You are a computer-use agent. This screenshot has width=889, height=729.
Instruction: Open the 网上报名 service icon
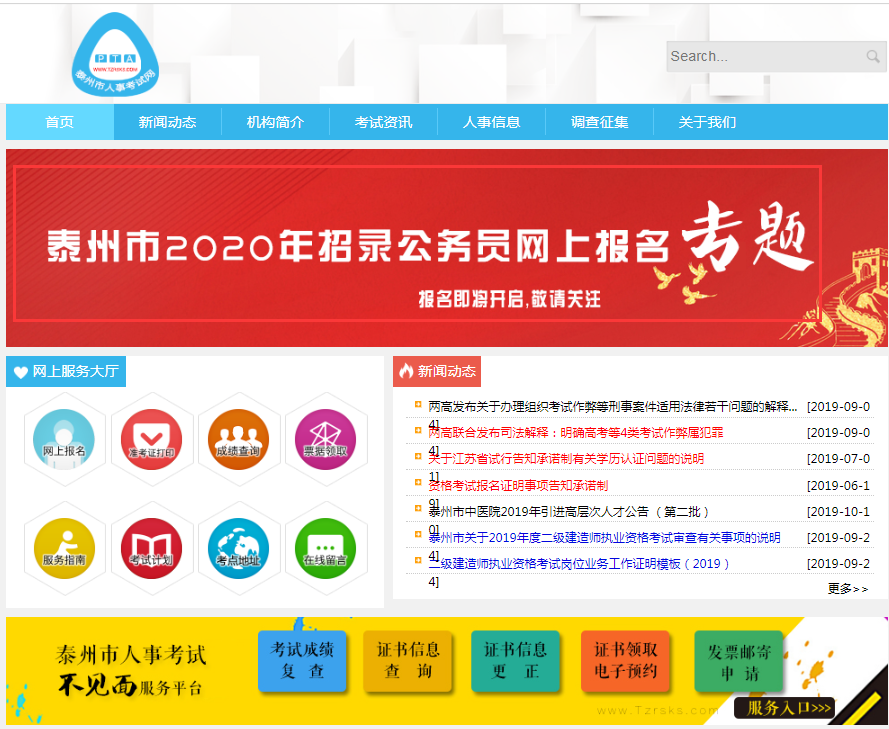[64, 439]
